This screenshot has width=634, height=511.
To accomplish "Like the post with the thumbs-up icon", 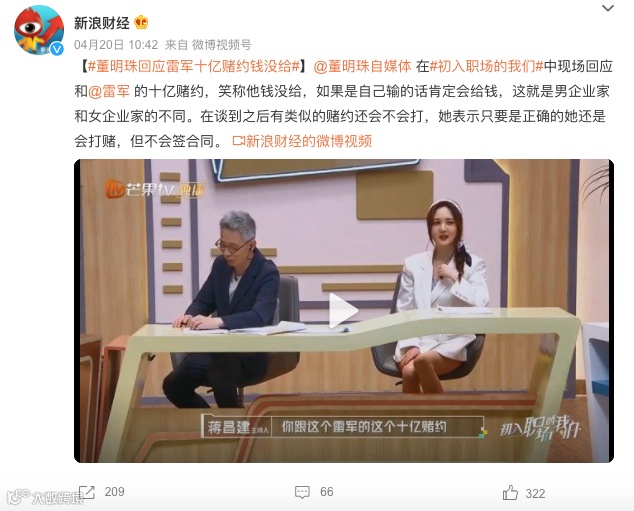I will [x=510, y=492].
